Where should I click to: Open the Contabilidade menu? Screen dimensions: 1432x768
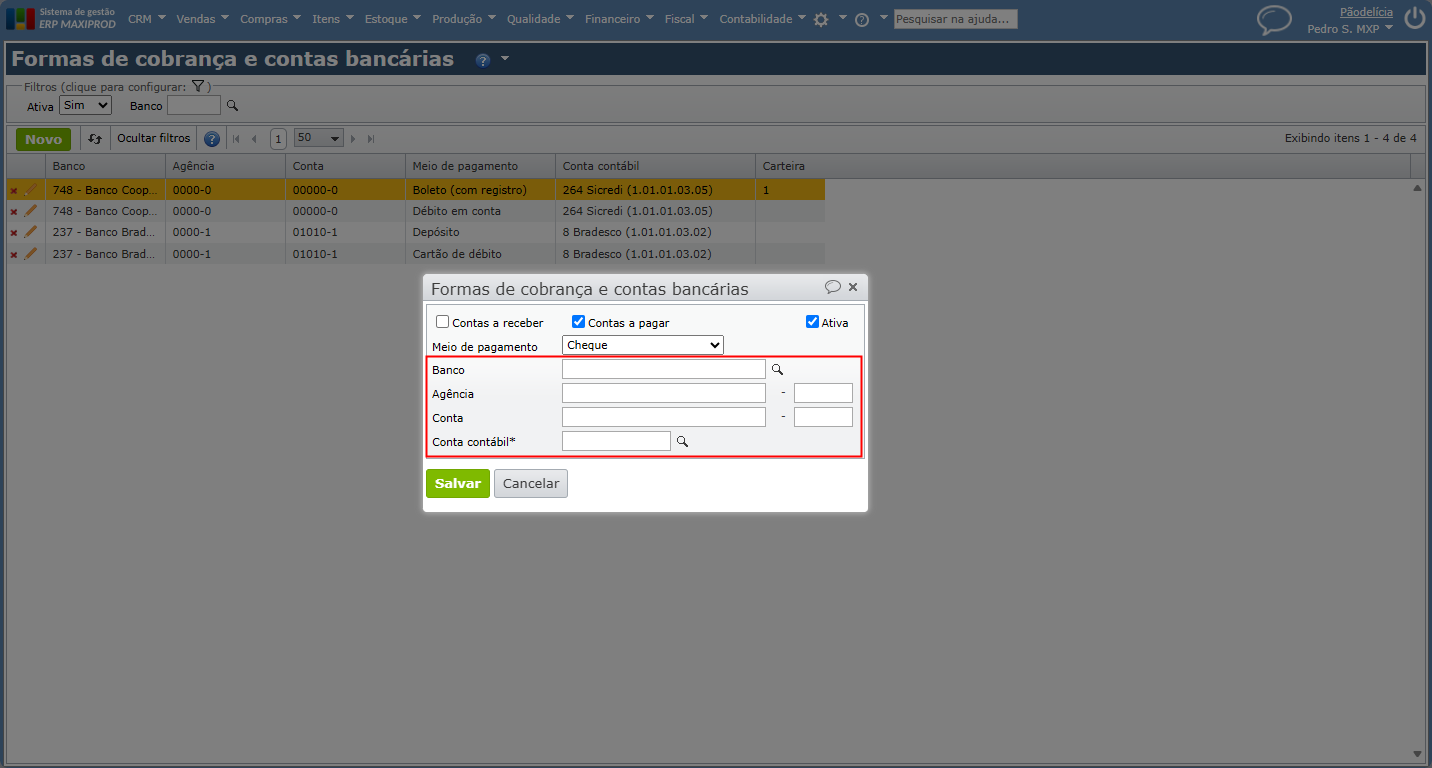763,19
